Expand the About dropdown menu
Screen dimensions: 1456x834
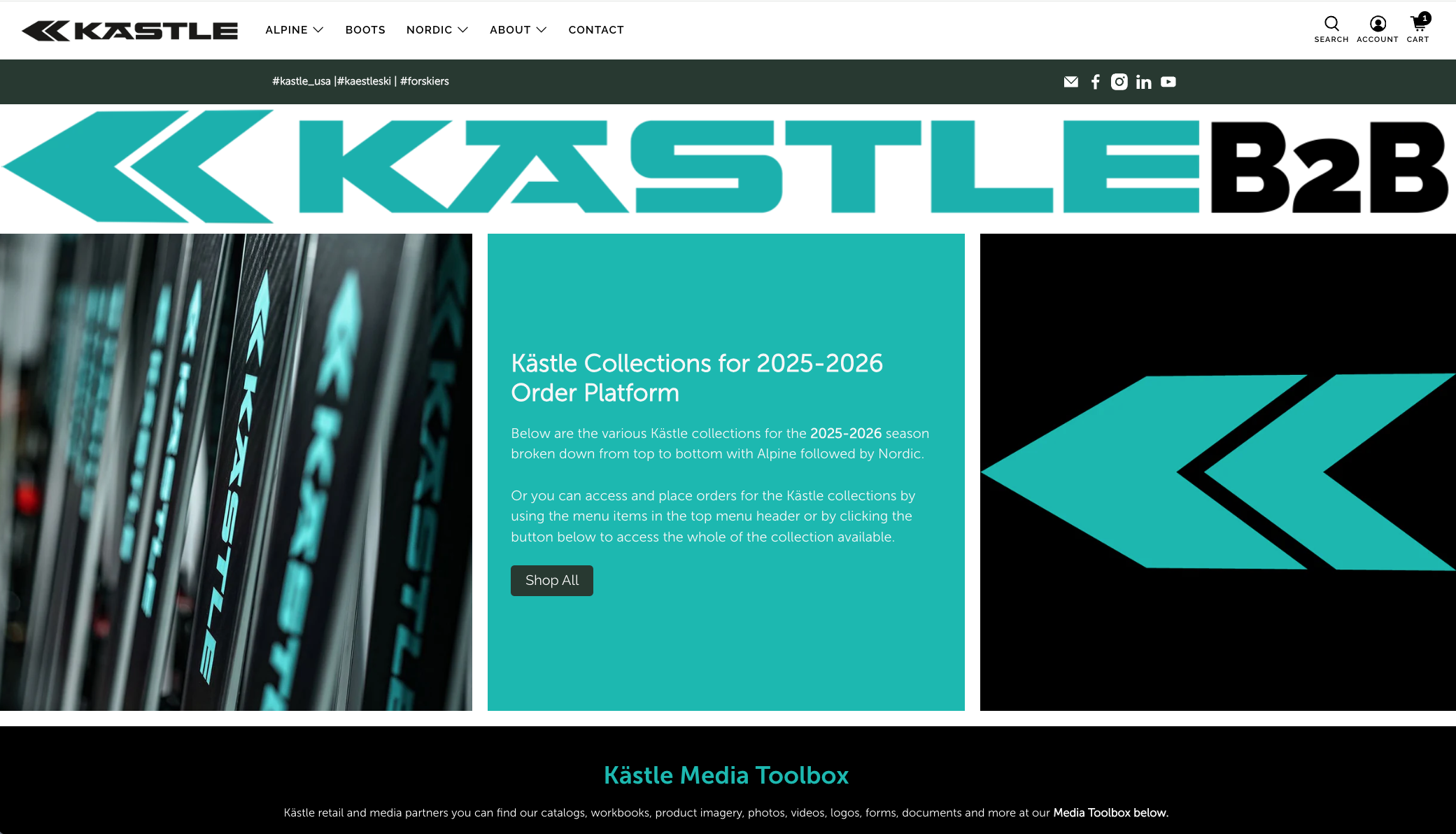(518, 30)
